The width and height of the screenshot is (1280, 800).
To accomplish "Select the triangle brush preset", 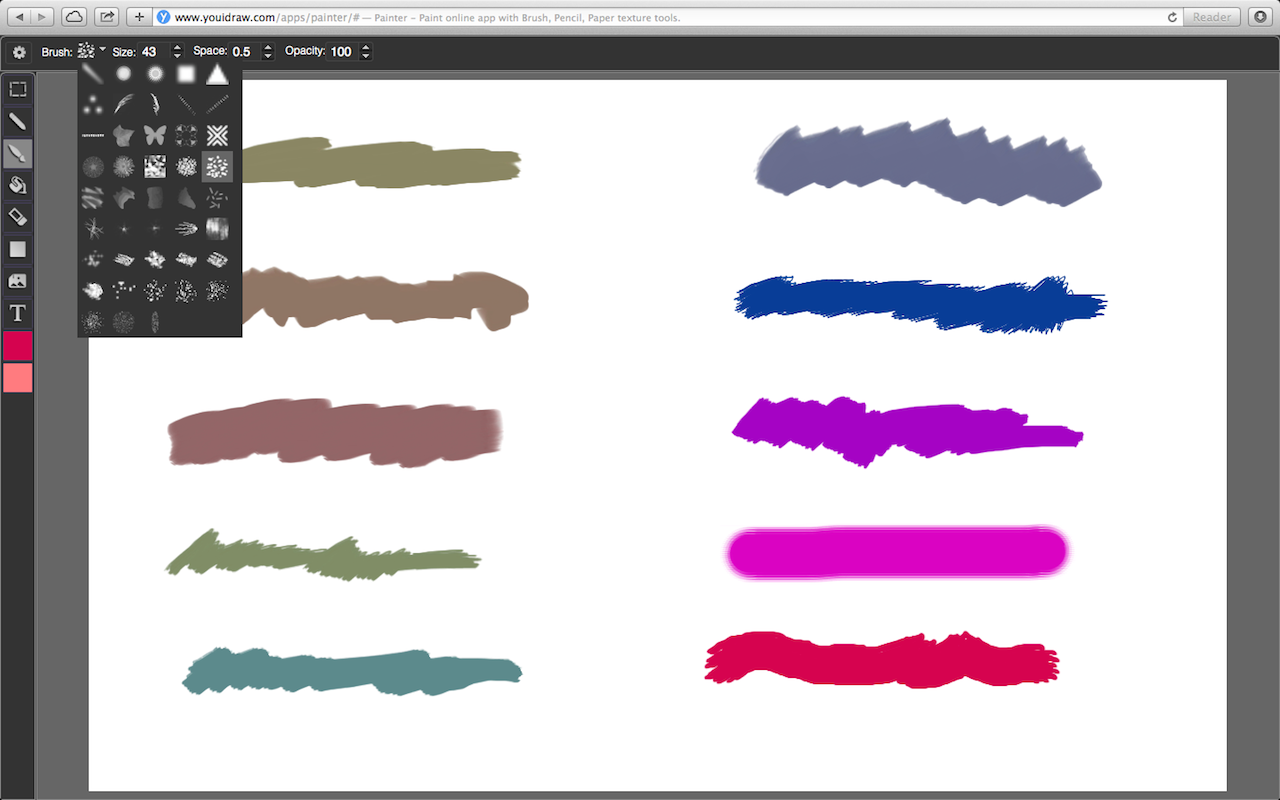I will [217, 74].
